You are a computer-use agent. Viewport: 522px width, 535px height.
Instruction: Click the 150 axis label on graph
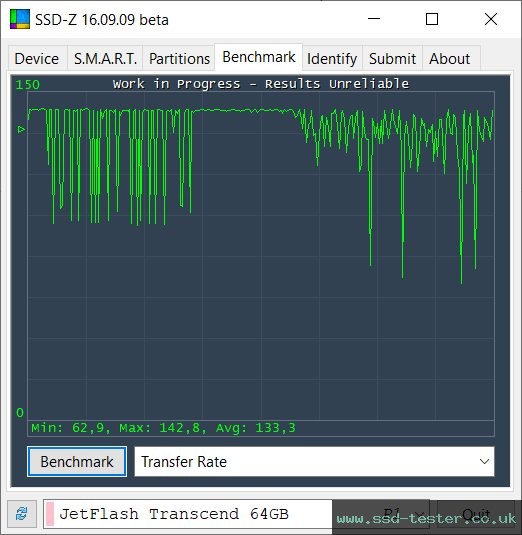pos(28,85)
